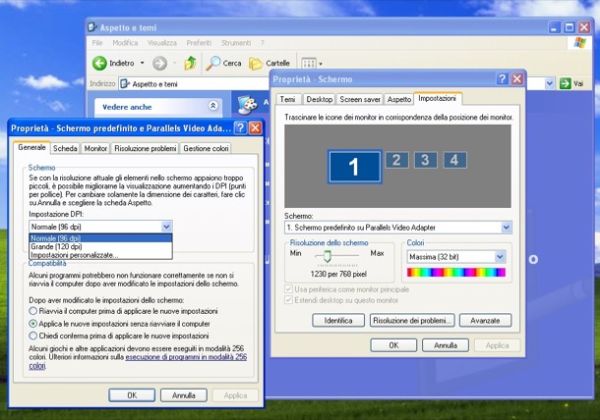Click the up-folder icon in the toolbar
This screenshot has width=600, height=420.
[x=190, y=63]
